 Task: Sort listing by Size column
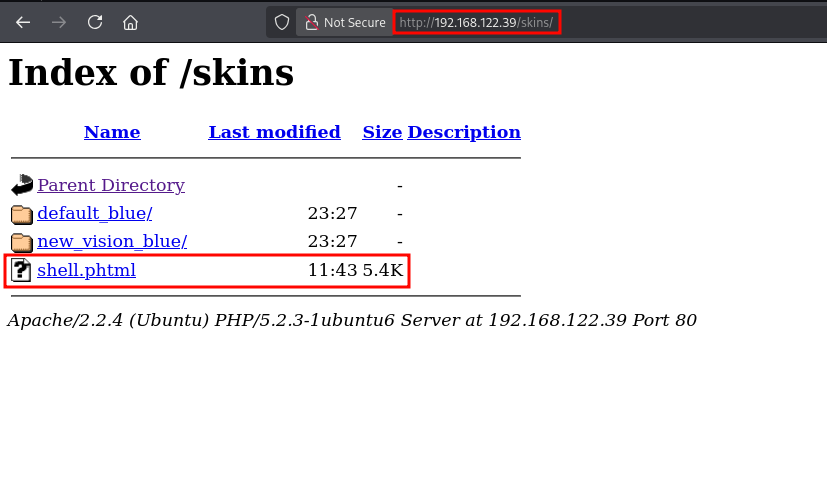[x=382, y=132]
